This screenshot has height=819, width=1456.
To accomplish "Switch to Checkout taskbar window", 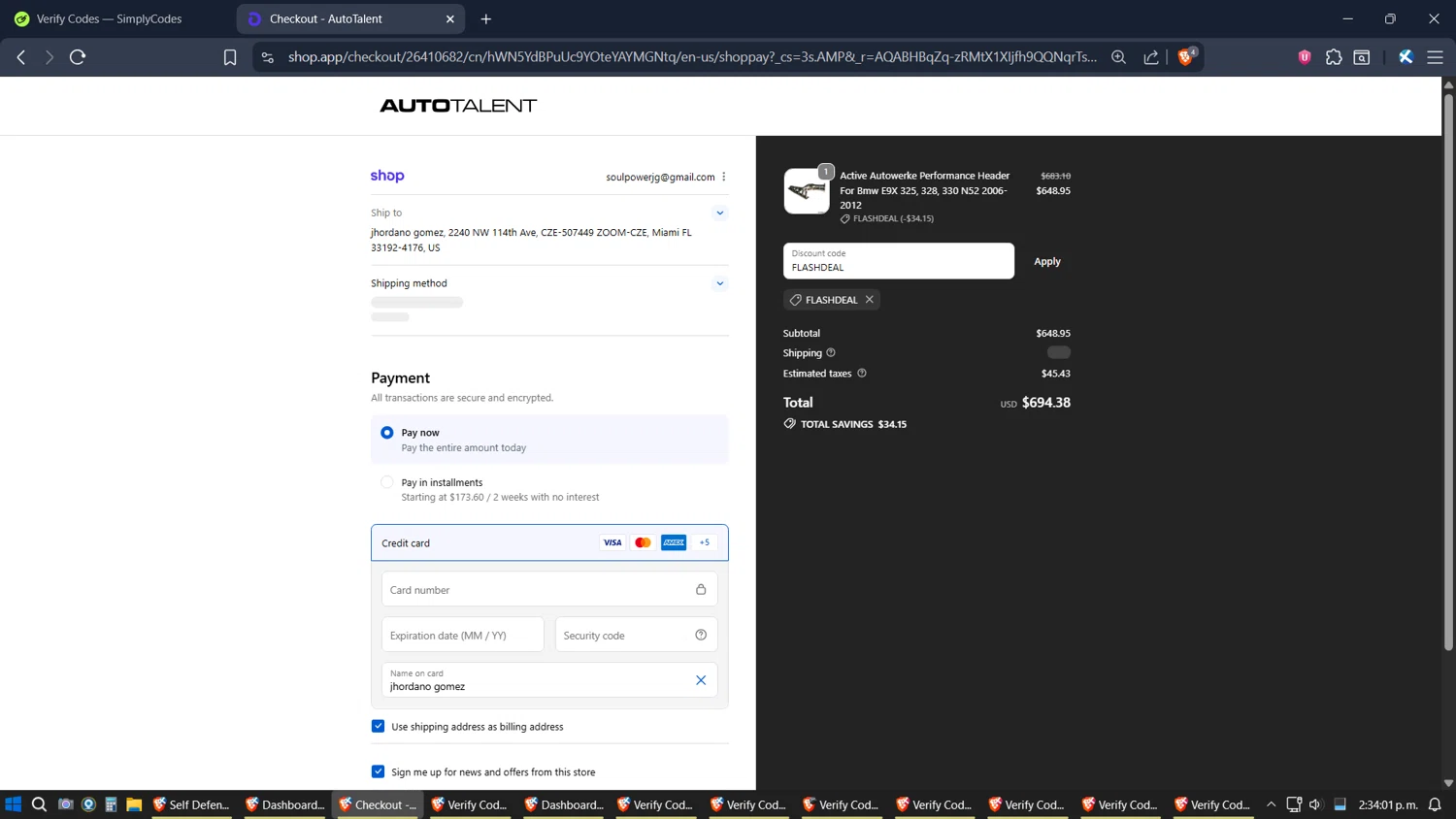I will [x=378, y=804].
